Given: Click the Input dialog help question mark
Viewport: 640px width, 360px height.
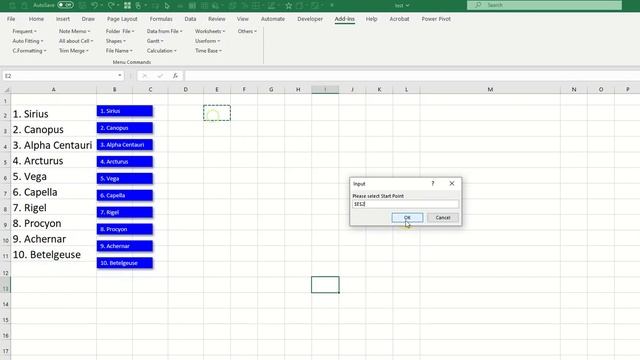Looking at the screenshot, I should (433, 183).
